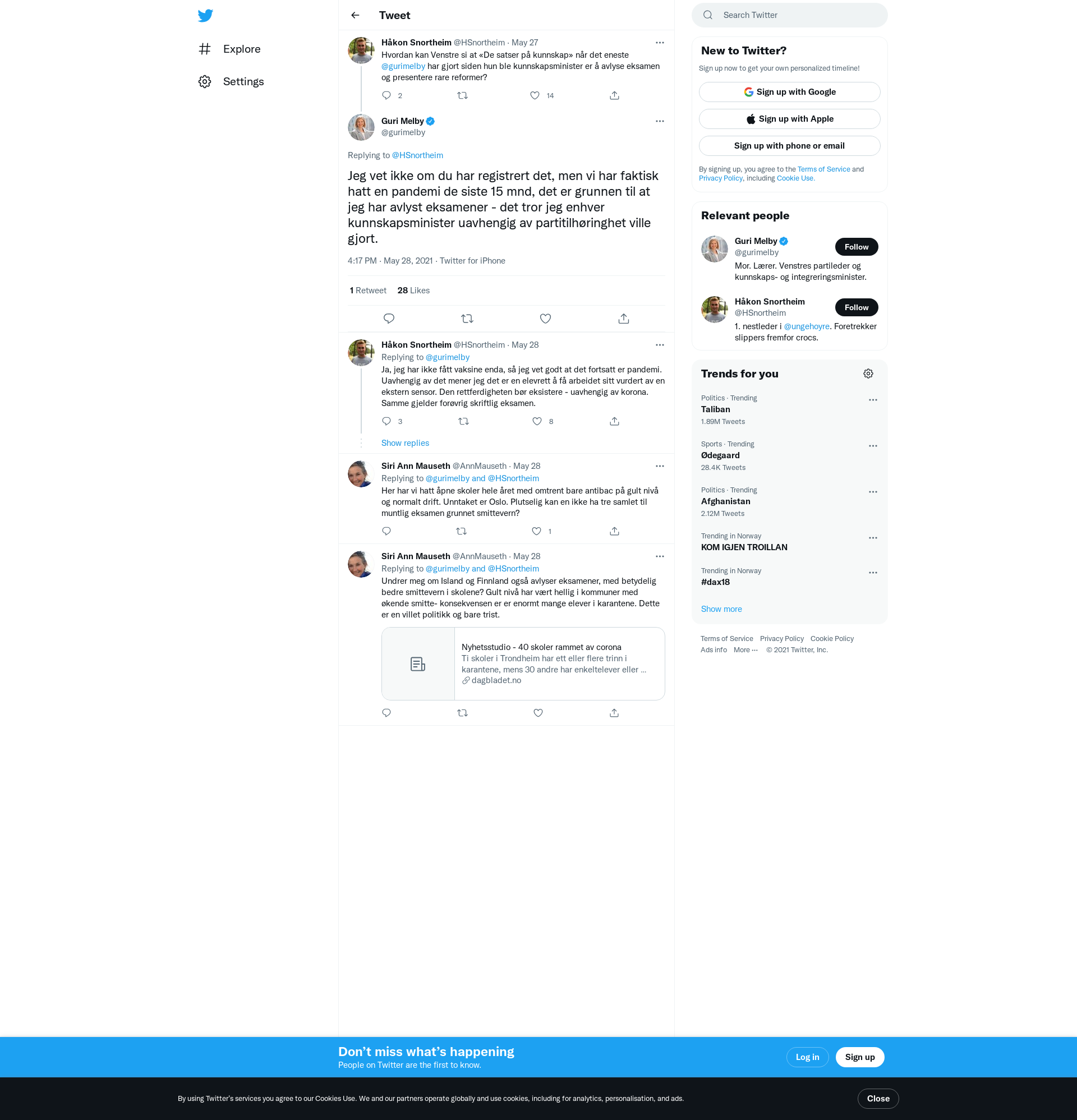Retweet Håkon's May 28 reply

click(x=463, y=422)
